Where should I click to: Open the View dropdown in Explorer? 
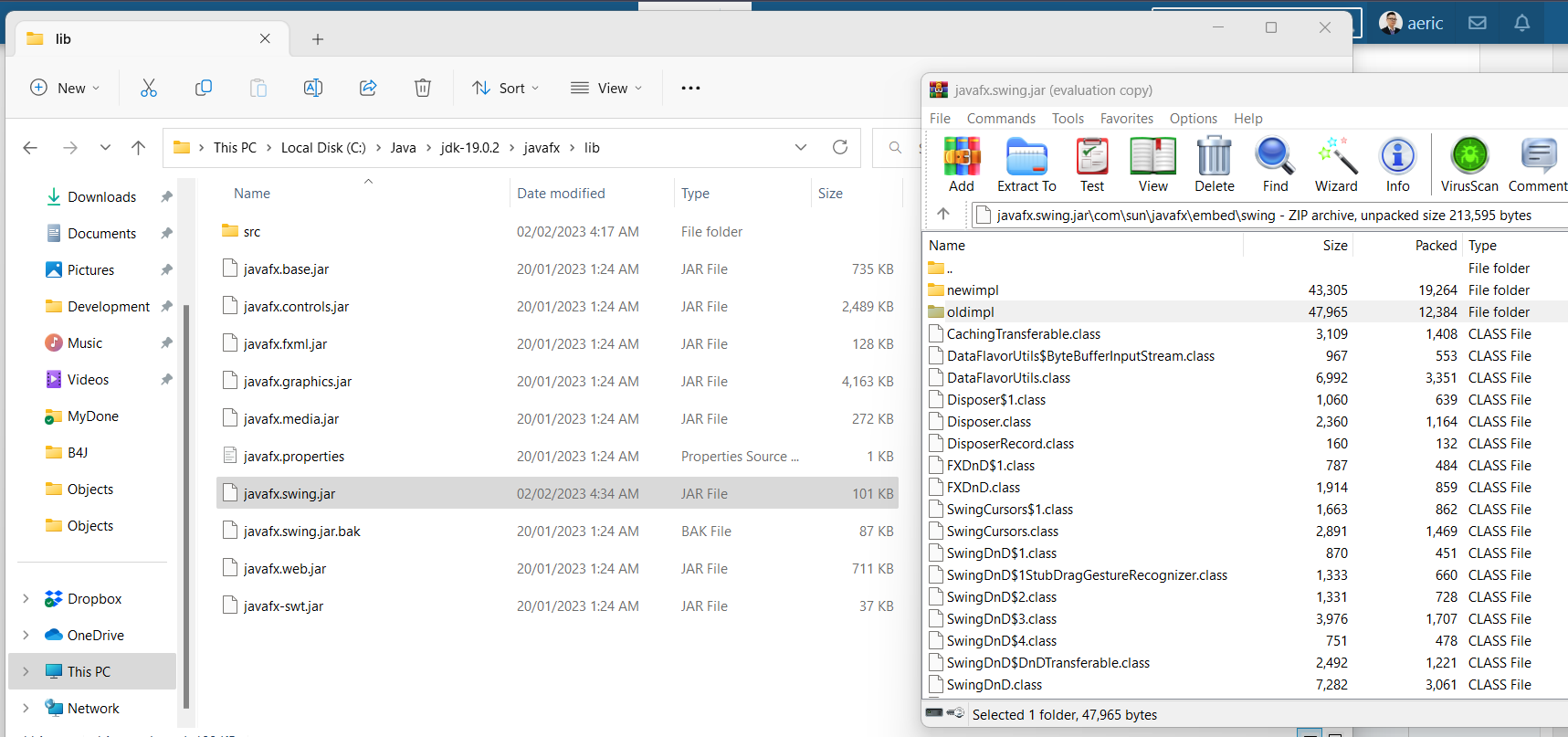(606, 88)
